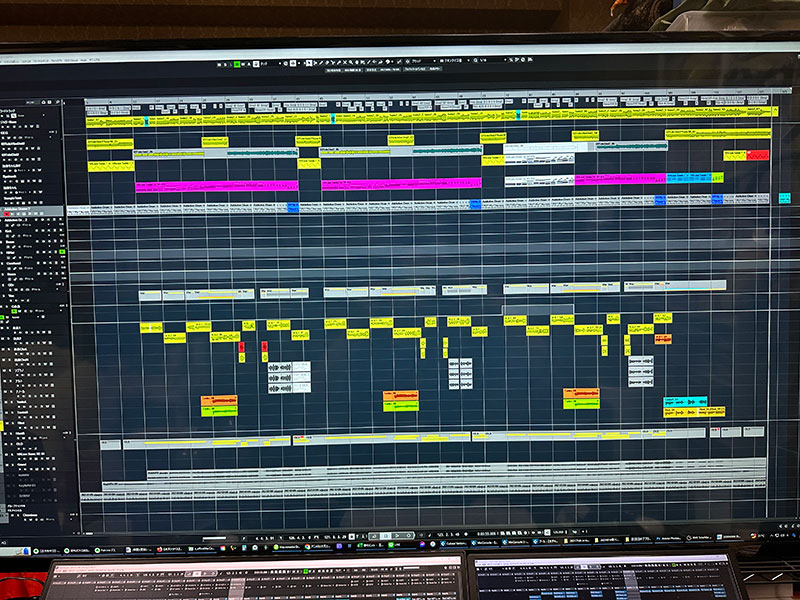Select the red clip near the timeline end
Image resolution: width=800 pixels, height=600 pixels.
click(758, 155)
